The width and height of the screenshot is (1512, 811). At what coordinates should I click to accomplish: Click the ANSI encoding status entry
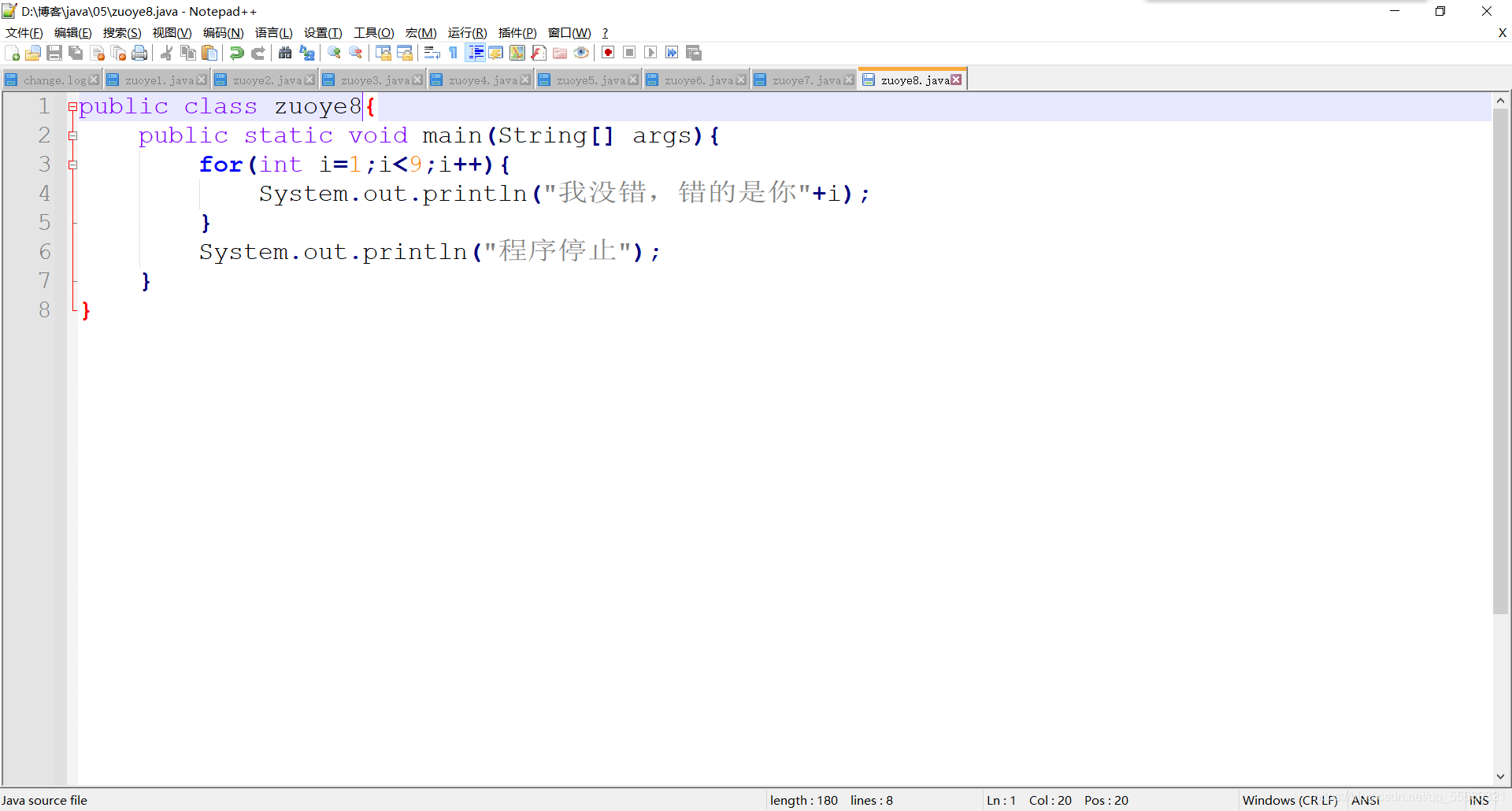pos(1365,800)
